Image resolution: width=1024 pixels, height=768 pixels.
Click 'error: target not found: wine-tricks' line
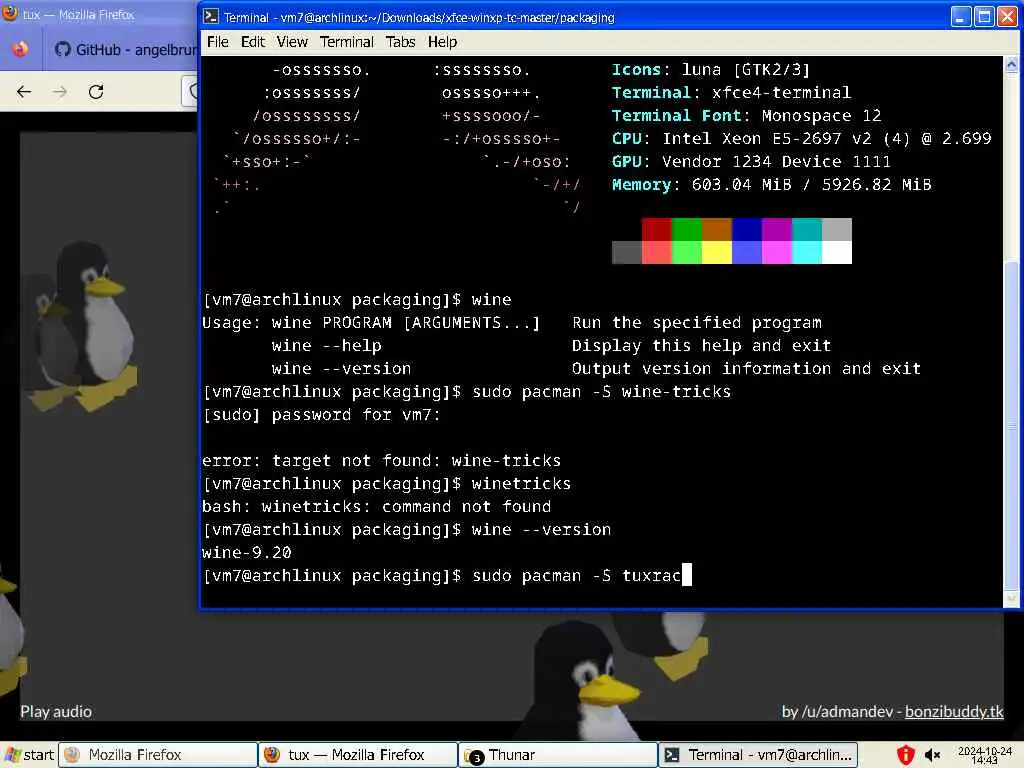click(x=381, y=461)
